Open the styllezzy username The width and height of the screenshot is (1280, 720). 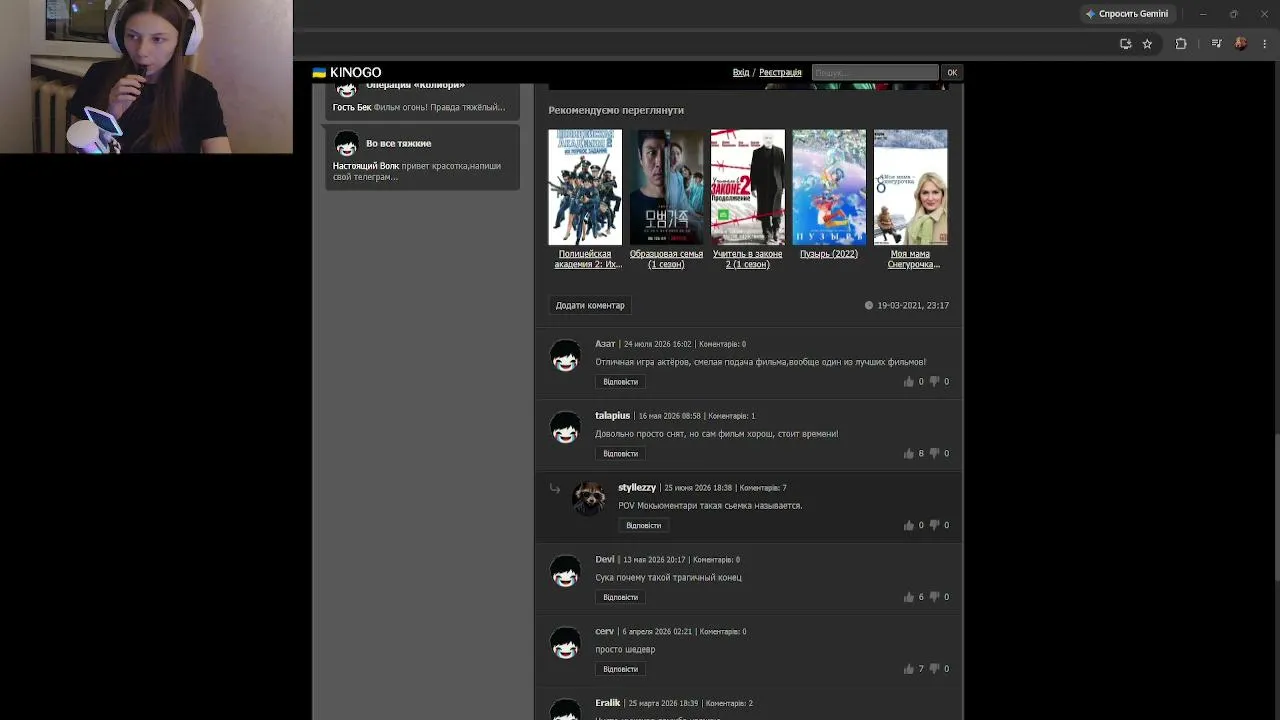[x=637, y=488]
